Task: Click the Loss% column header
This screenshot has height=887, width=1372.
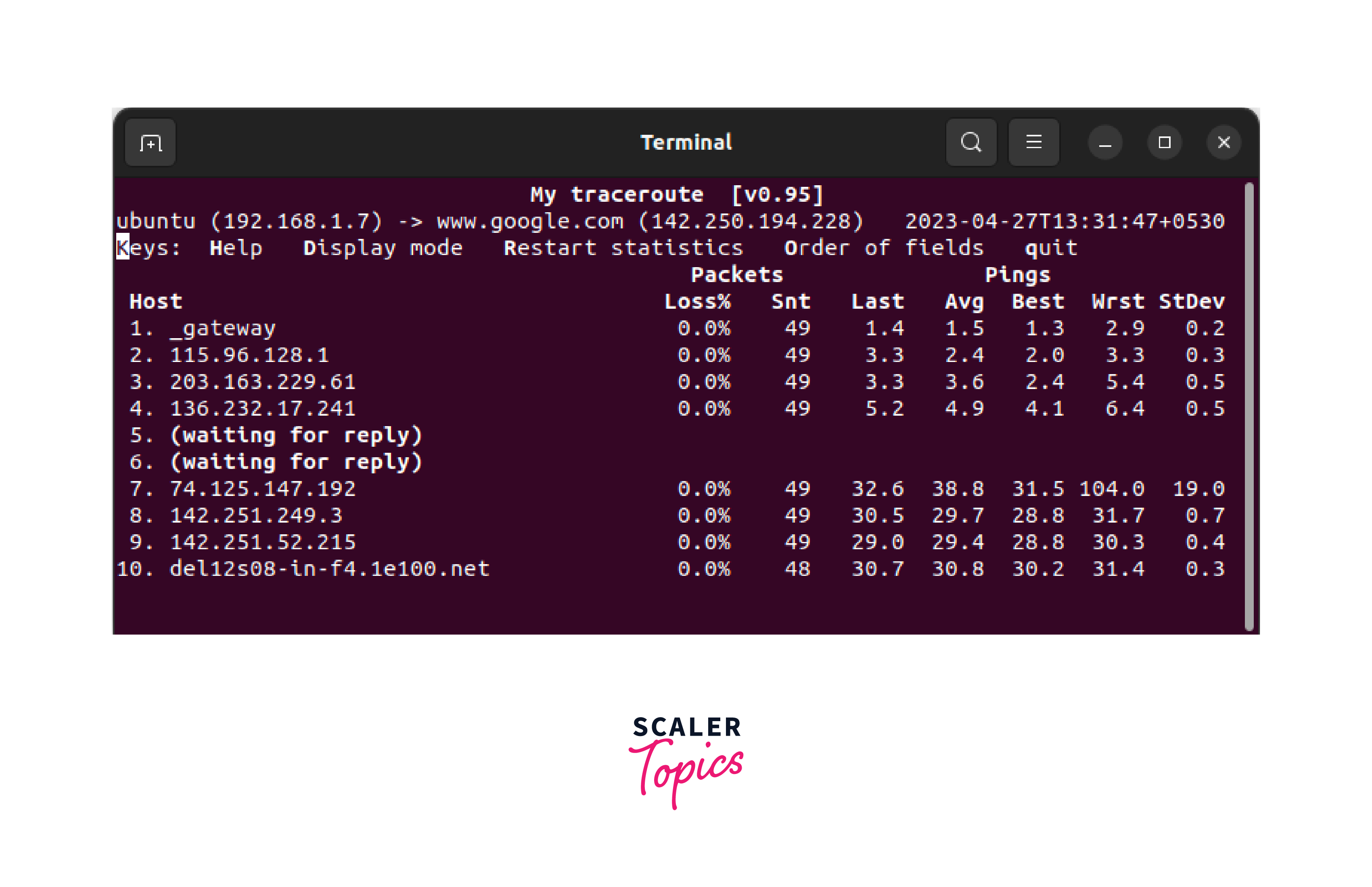Action: tap(697, 302)
